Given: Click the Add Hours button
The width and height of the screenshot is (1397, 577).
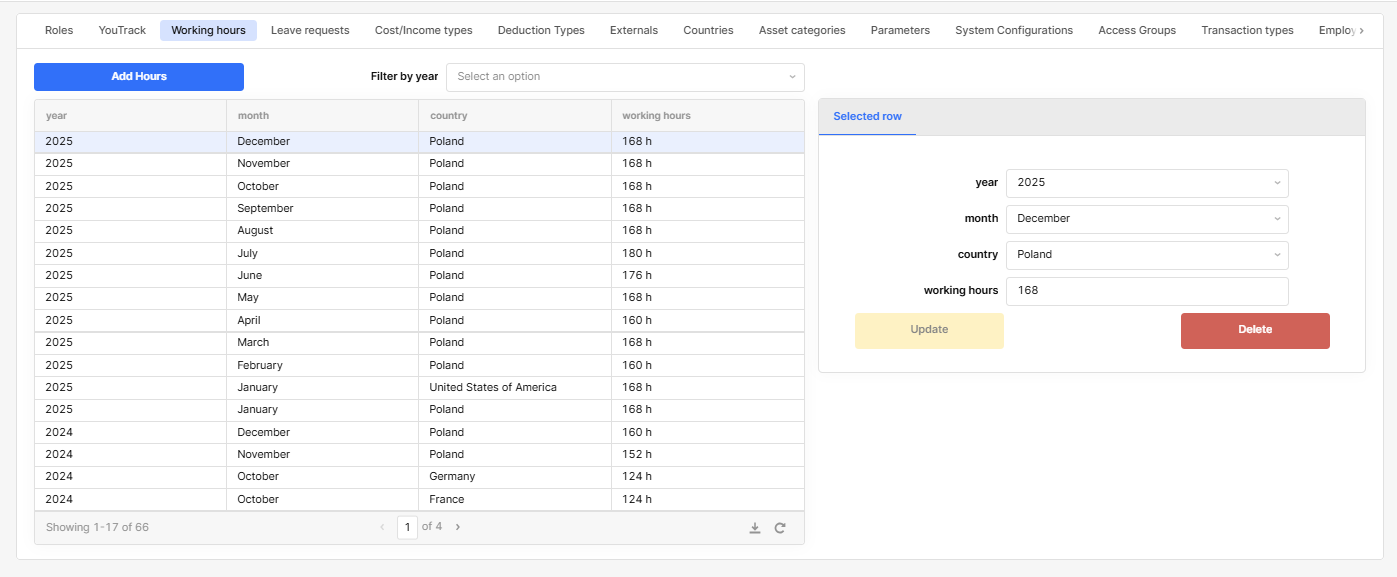Looking at the screenshot, I should 139,77.
